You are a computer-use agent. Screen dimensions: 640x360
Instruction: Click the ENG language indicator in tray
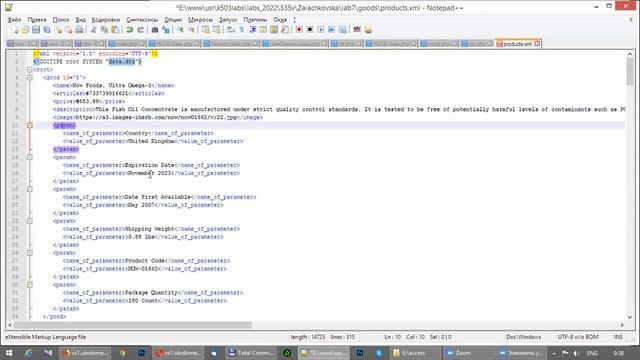tap(592, 353)
